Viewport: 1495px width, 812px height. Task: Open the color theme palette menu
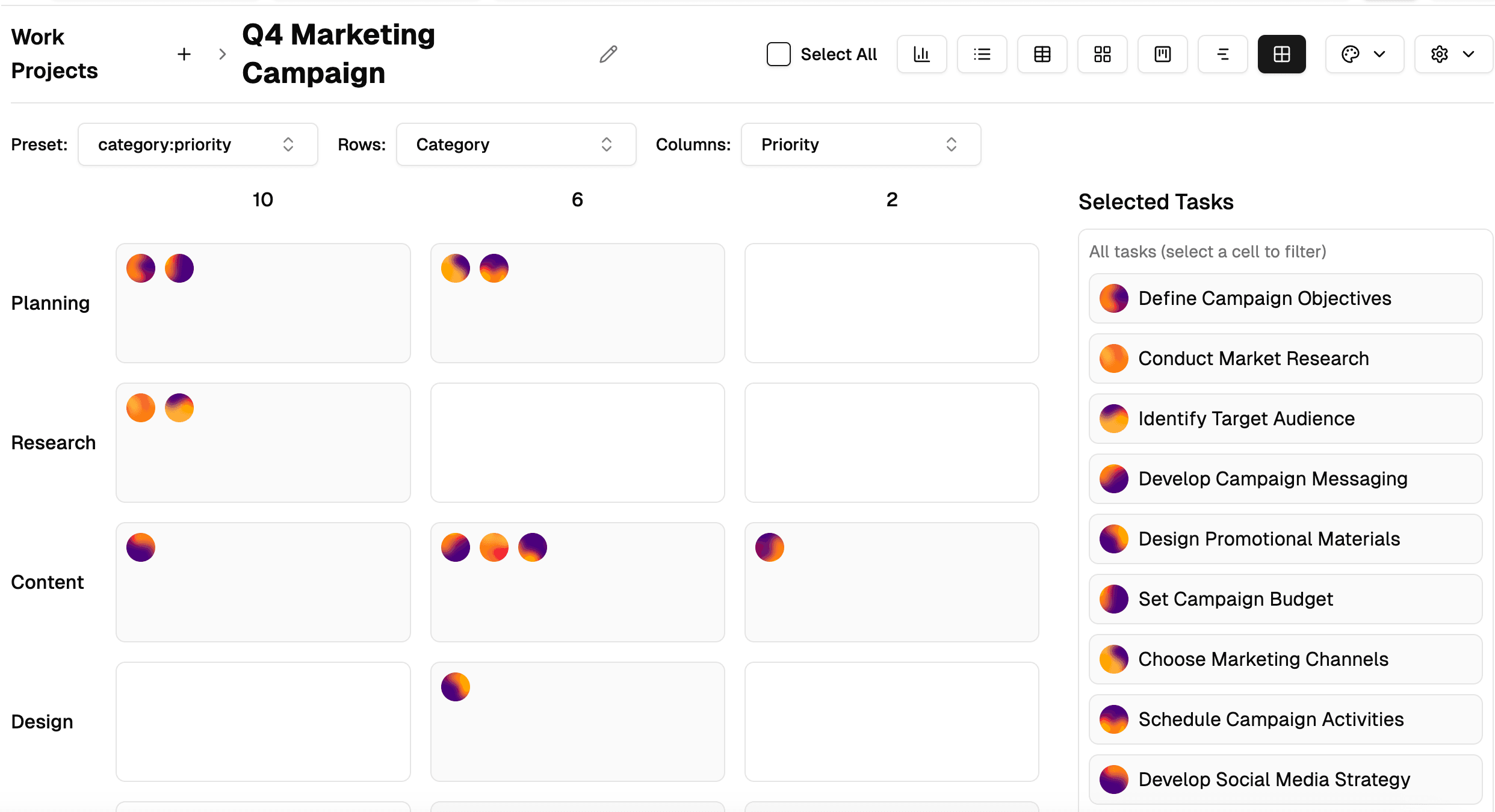pos(1364,54)
